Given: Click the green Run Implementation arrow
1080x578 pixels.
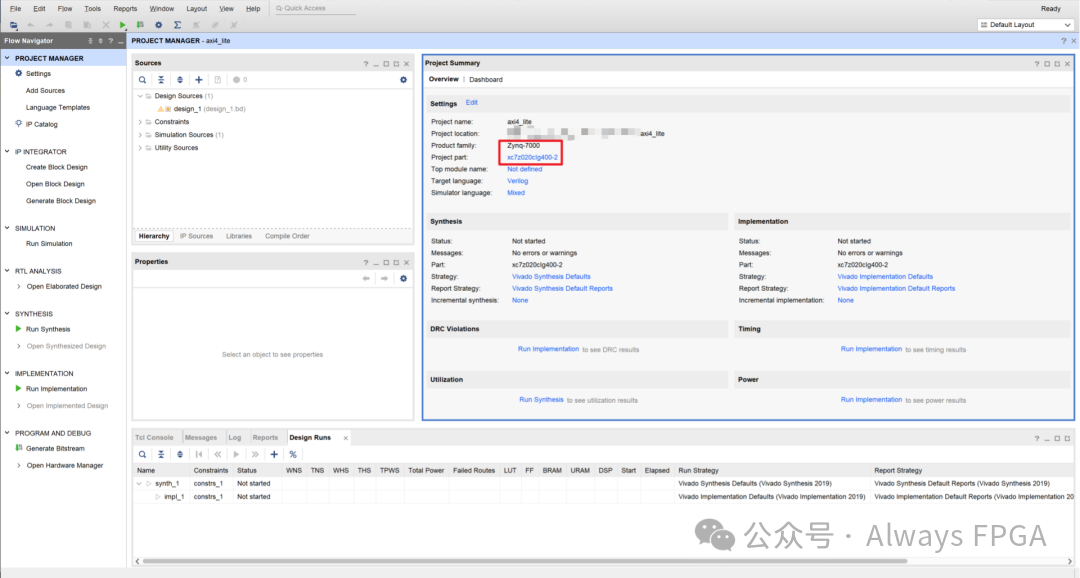Looking at the screenshot, I should click(x=19, y=389).
